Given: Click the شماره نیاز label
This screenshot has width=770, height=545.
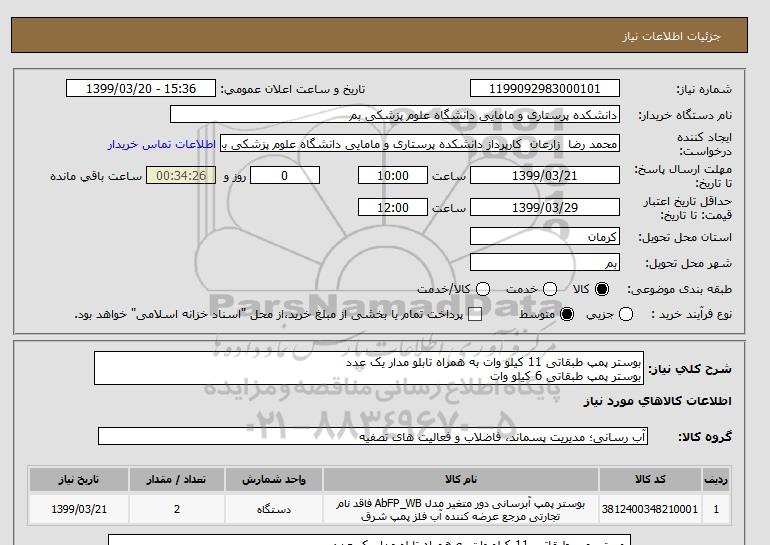Looking at the screenshot, I should coord(704,89).
